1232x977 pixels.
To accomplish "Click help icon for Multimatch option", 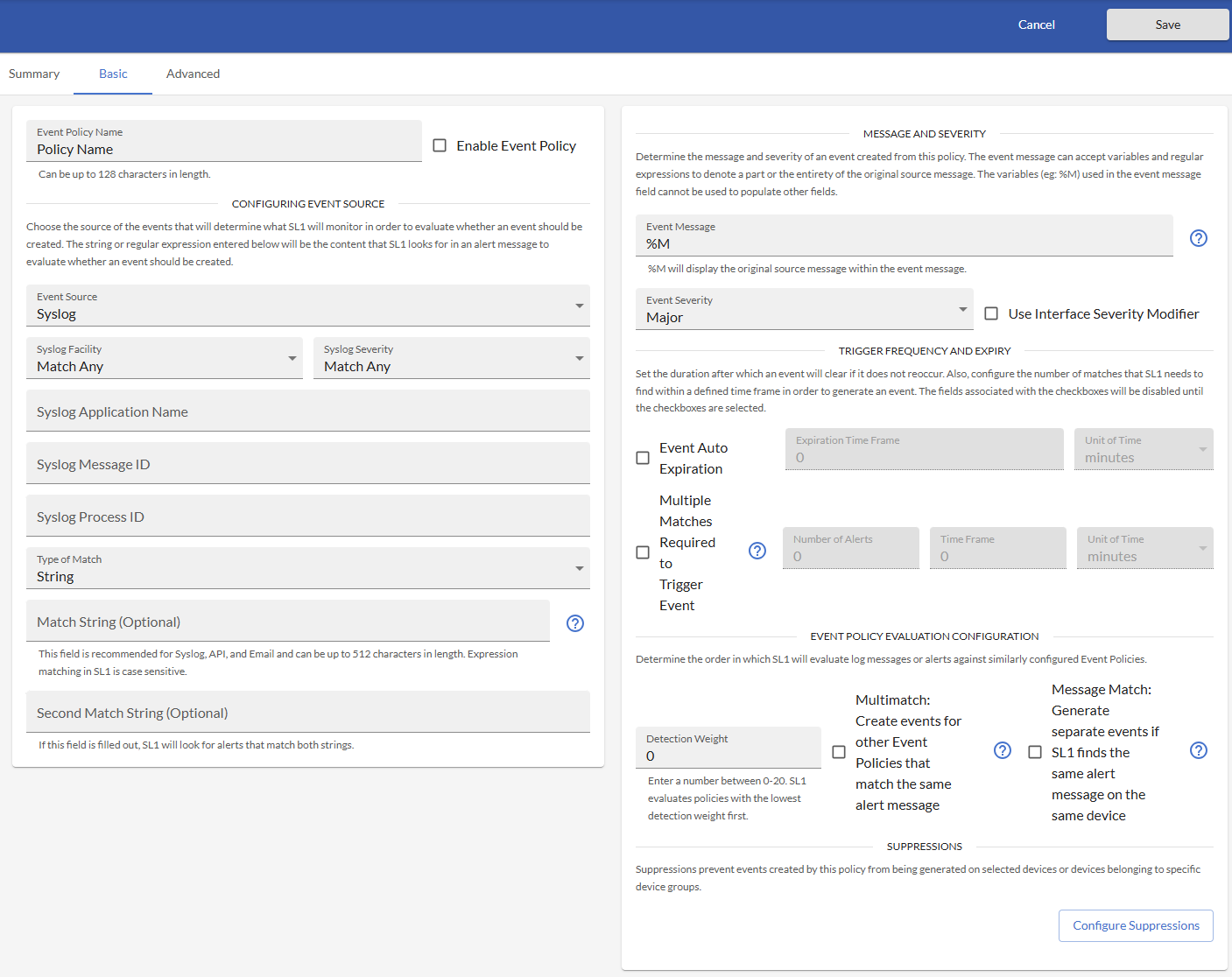I will 1003,750.
